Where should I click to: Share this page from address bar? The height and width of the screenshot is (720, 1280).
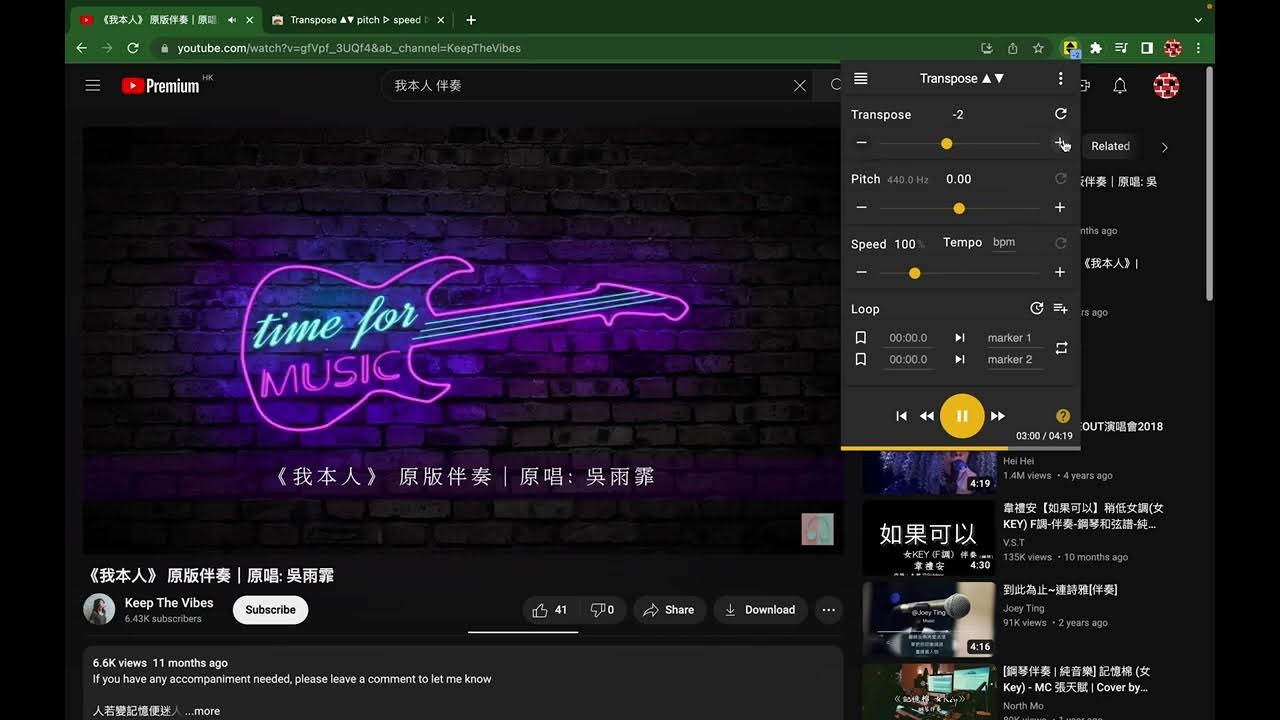pos(1013,48)
